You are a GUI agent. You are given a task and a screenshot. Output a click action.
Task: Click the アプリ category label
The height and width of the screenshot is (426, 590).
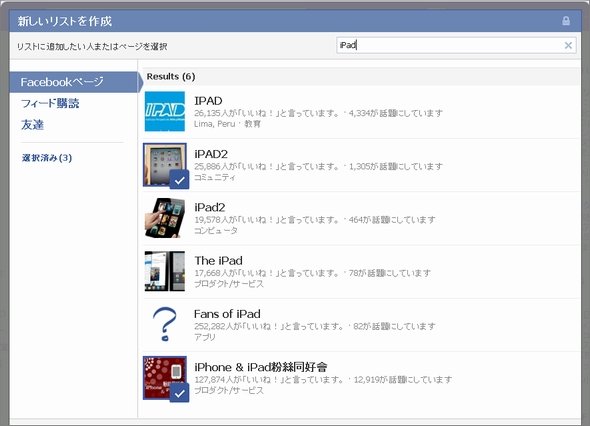click(x=205, y=337)
